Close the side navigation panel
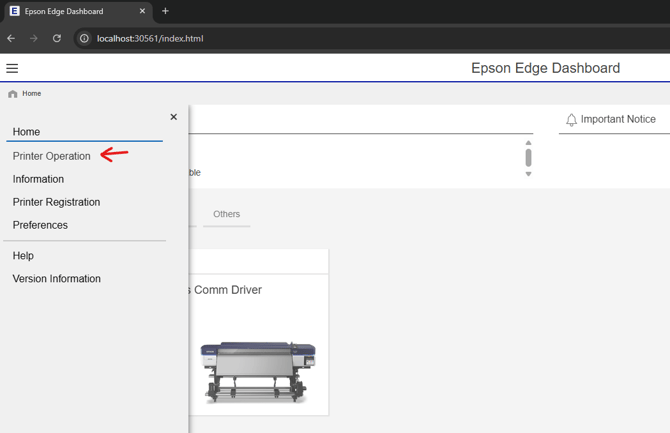 coord(173,117)
